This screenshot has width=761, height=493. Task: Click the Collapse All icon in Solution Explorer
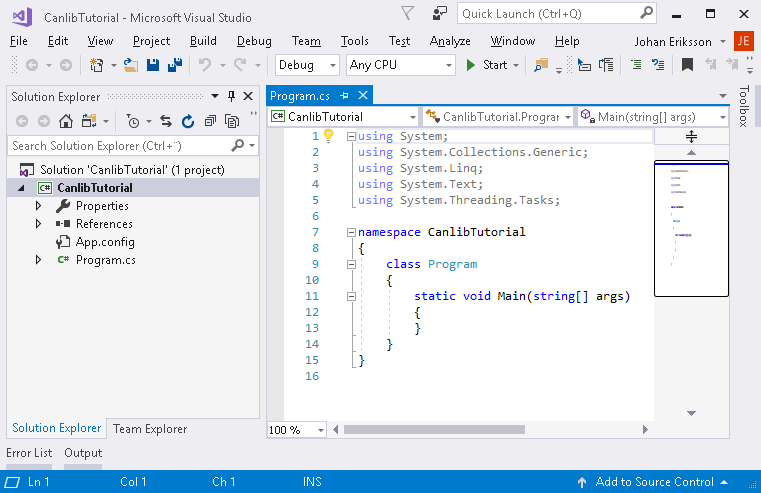(210, 121)
